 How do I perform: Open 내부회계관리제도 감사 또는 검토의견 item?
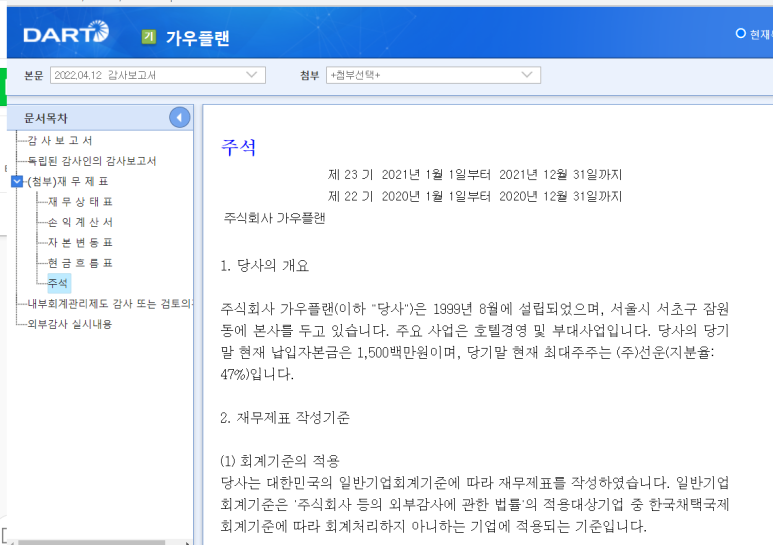pyautogui.click(x=110, y=304)
